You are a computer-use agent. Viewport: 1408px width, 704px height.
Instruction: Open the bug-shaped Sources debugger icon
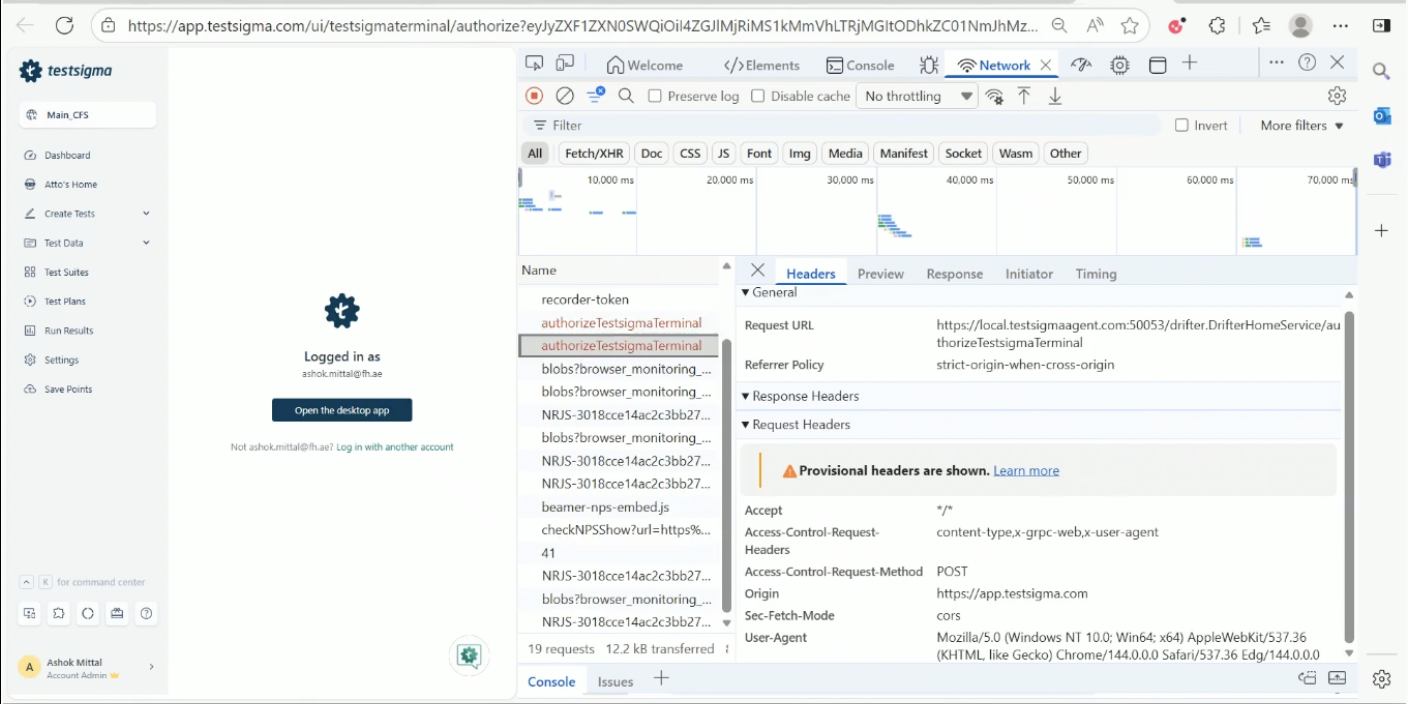929,65
